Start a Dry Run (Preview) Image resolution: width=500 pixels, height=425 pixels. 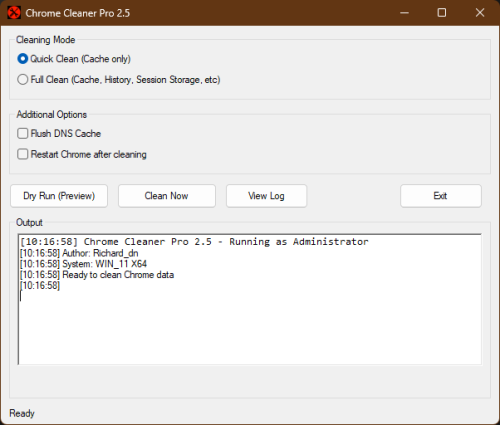pos(59,196)
